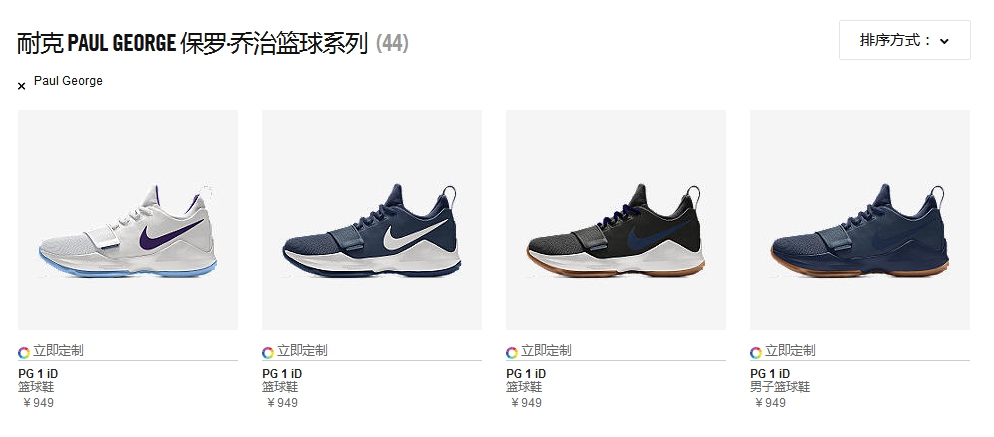The width and height of the screenshot is (994, 437).
Task: Click PG 1 iD title of the 男子篮球鞋 product
Action: click(770, 374)
